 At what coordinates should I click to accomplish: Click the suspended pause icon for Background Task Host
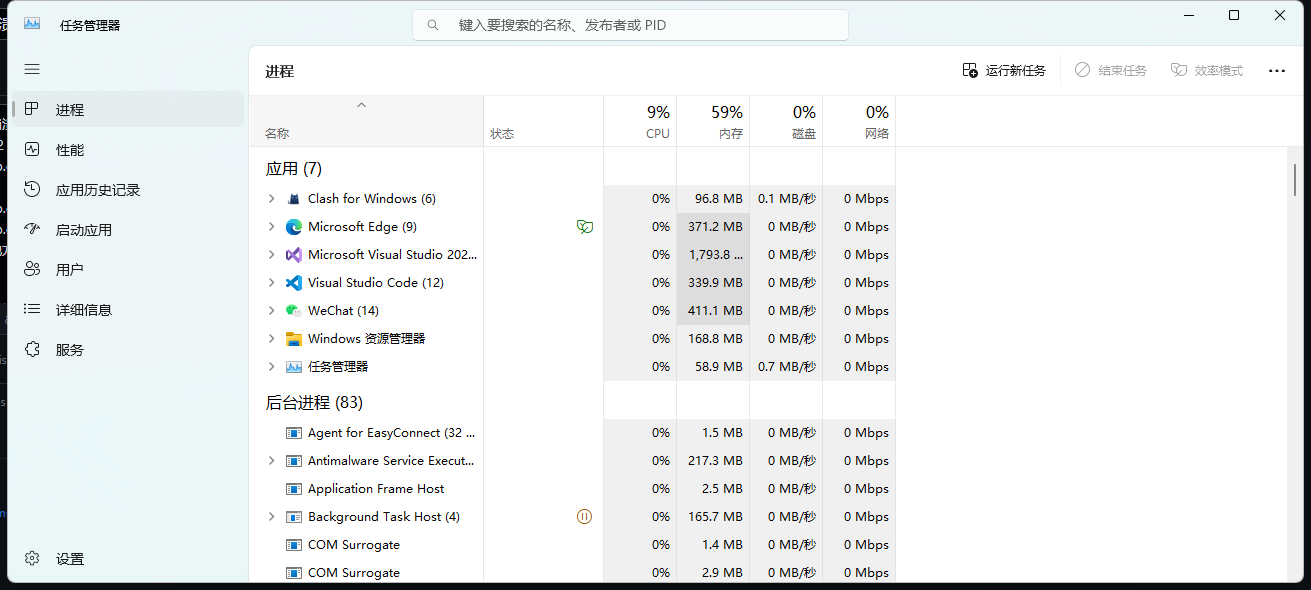coord(585,517)
